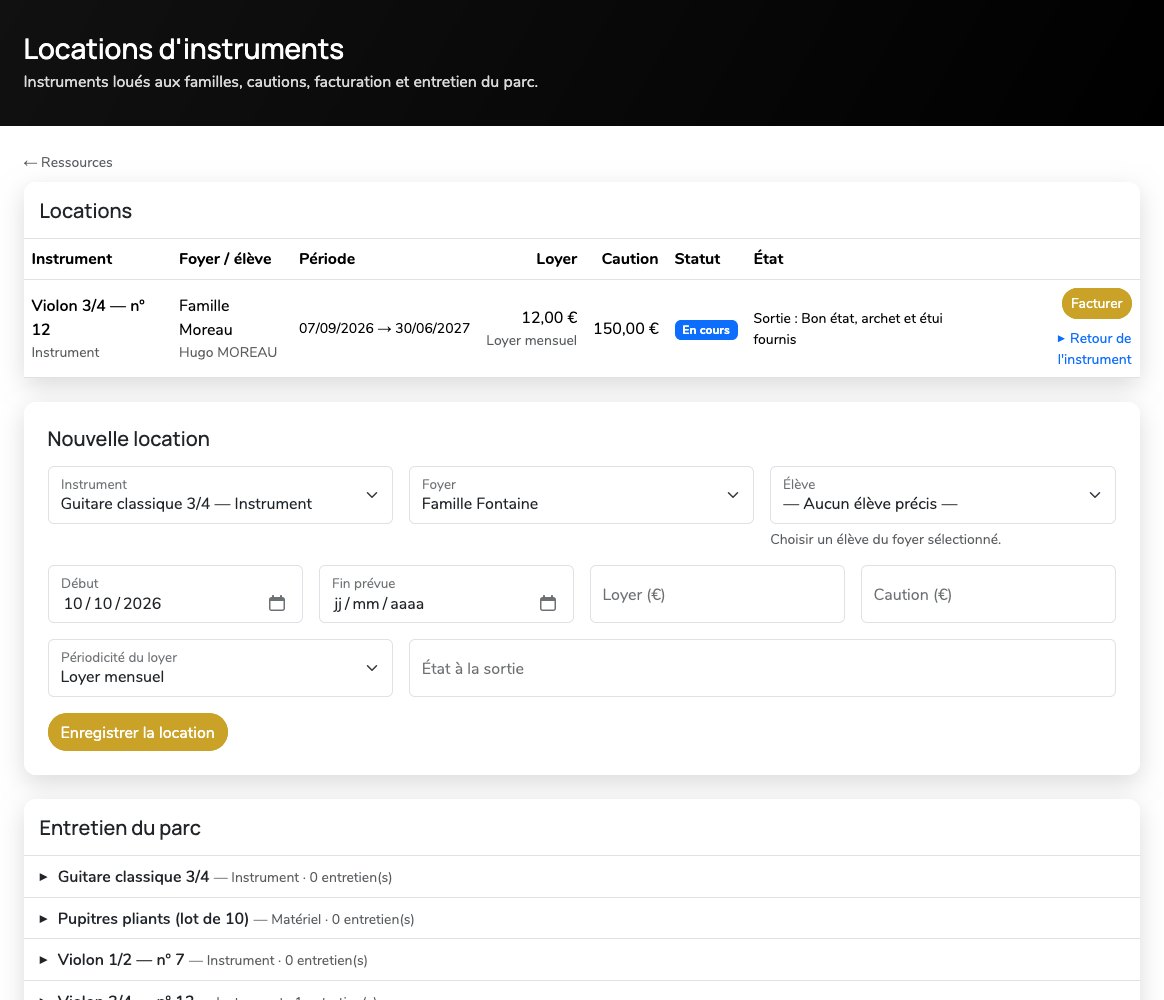Screen dimensions: 1164x1000
Task: Open the Élève dropdown
Action: (x=943, y=495)
